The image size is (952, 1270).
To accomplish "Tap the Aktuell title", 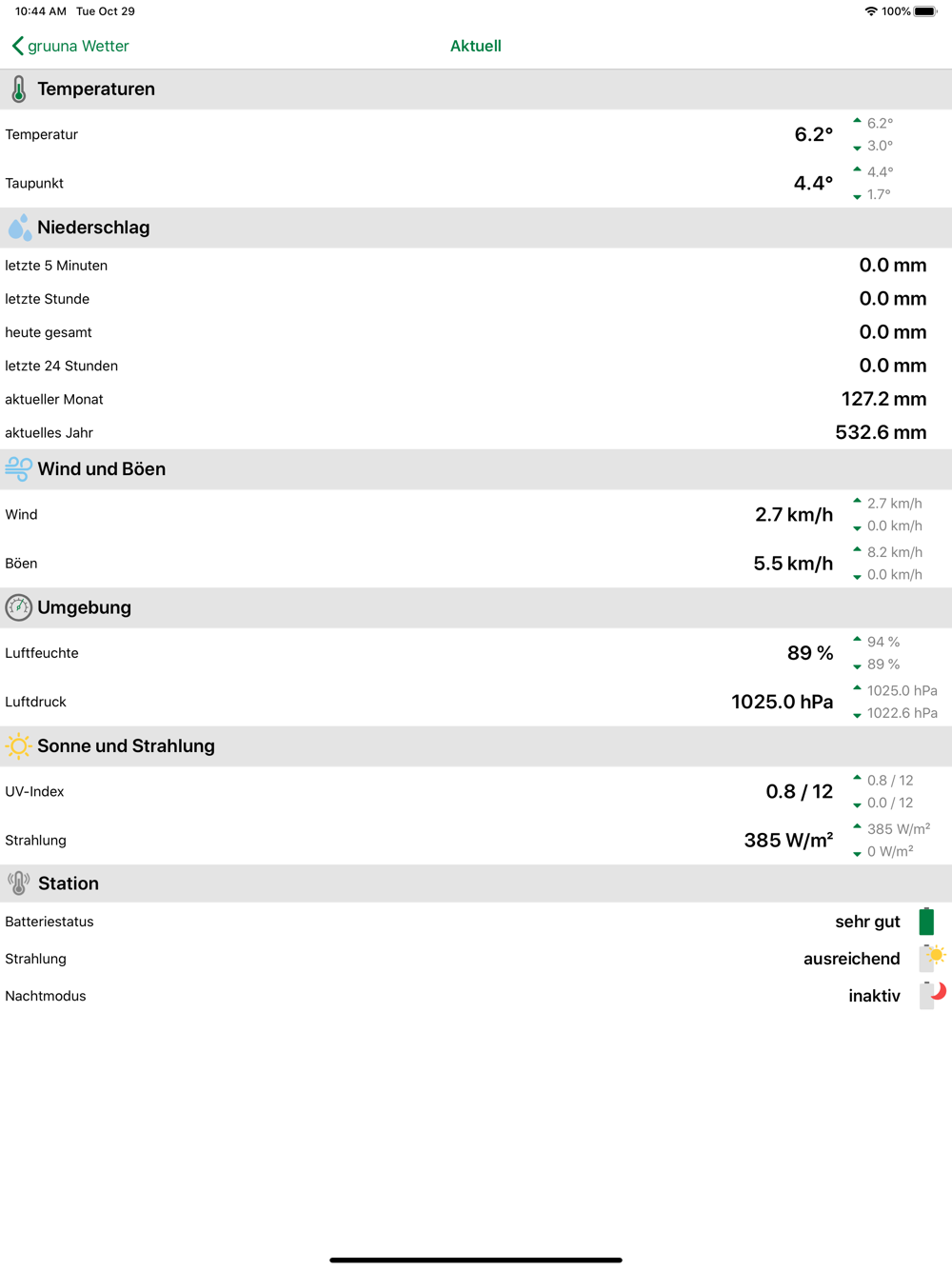I will (476, 46).
